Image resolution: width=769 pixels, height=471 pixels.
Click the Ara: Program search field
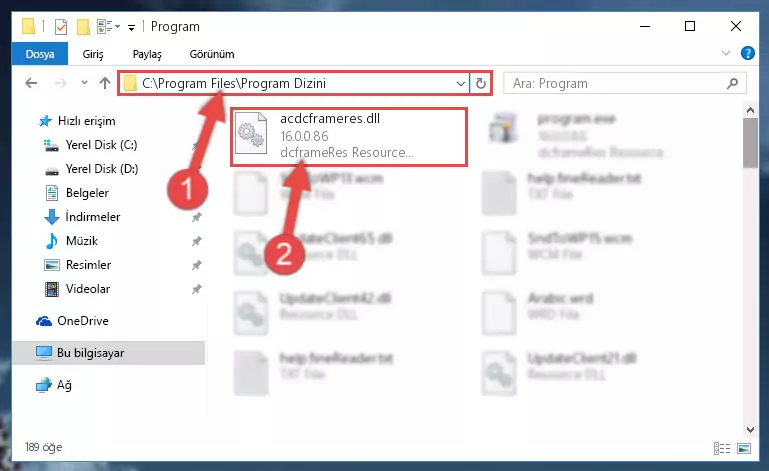[x=618, y=83]
